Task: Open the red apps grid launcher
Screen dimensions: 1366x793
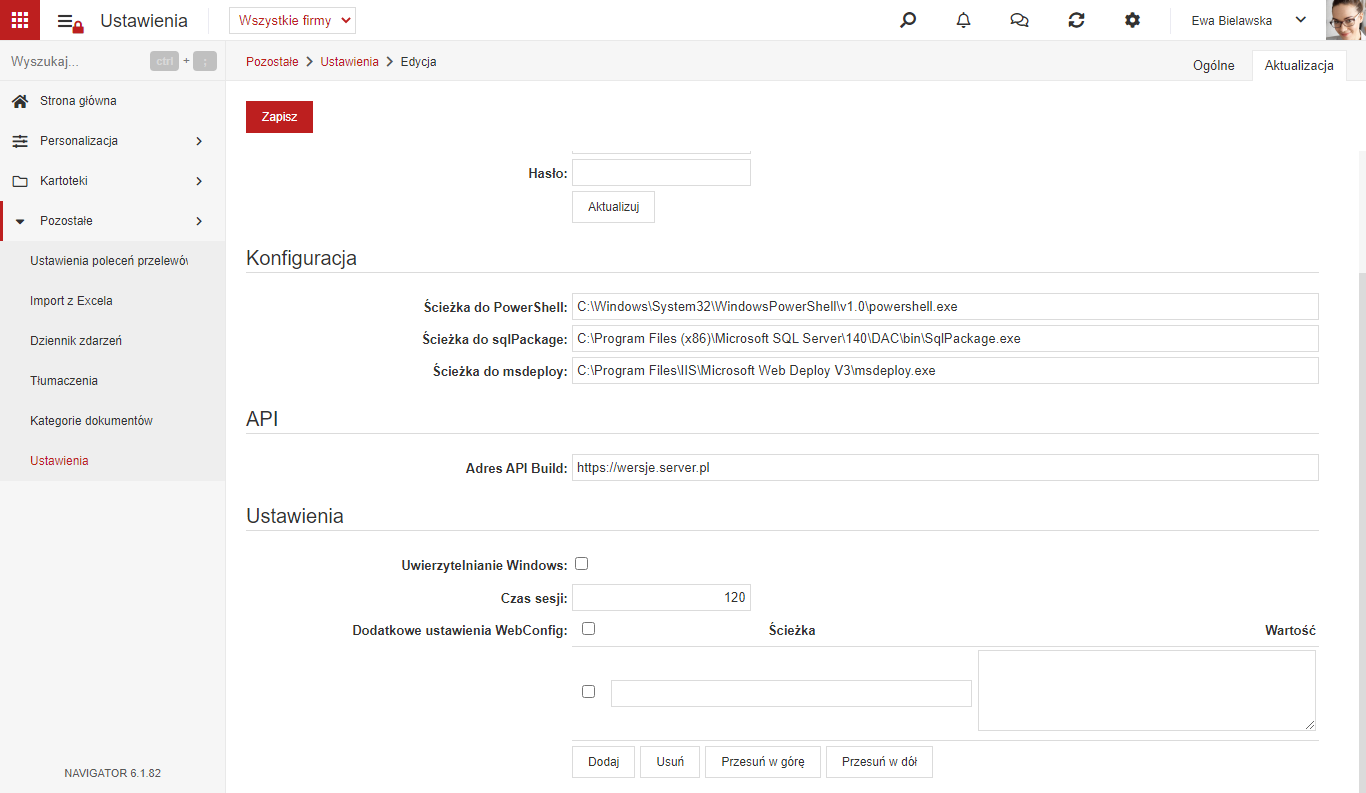Action: tap(20, 20)
